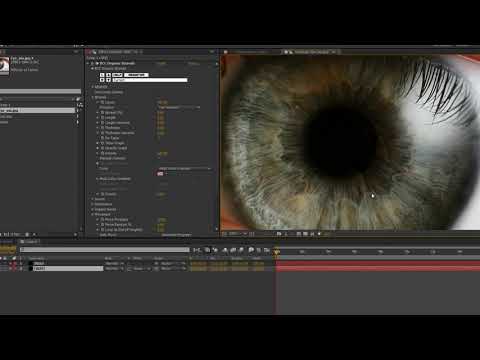Click the timeline layer search field
Image resolution: width=480 pixels, height=360 pixels.
pos(105,249)
